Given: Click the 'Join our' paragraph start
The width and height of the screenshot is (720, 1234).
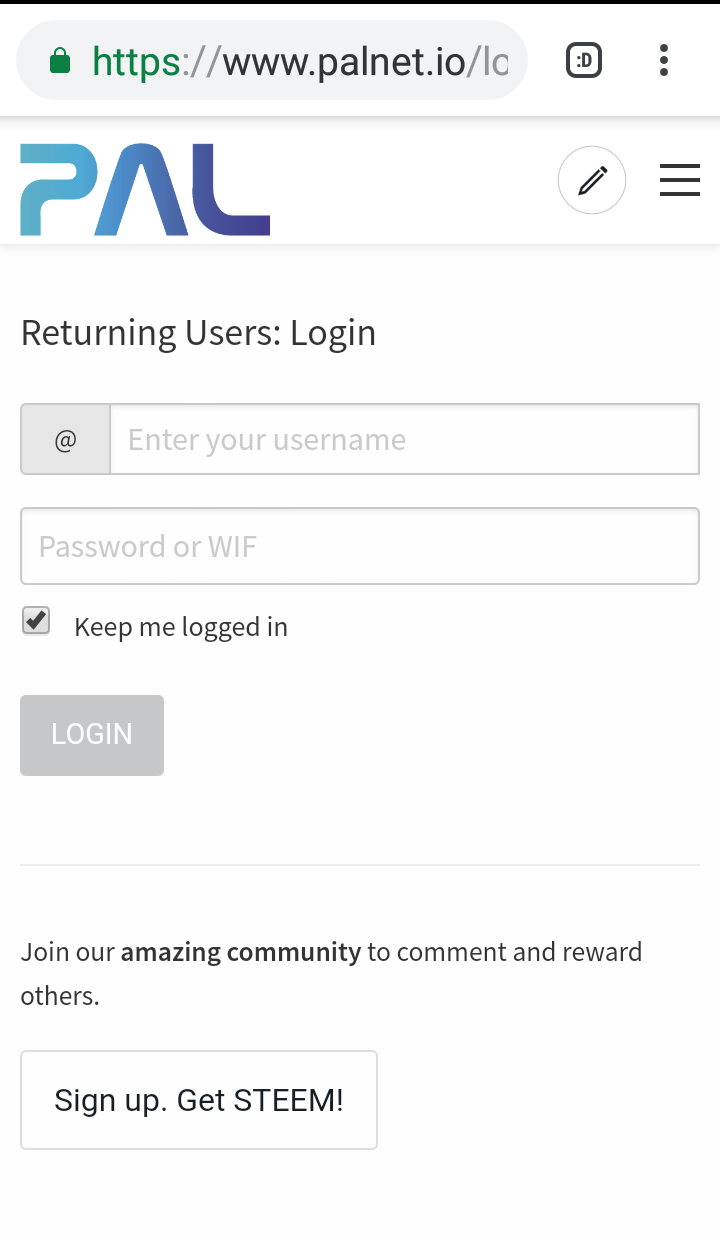Looking at the screenshot, I should [x=67, y=952].
